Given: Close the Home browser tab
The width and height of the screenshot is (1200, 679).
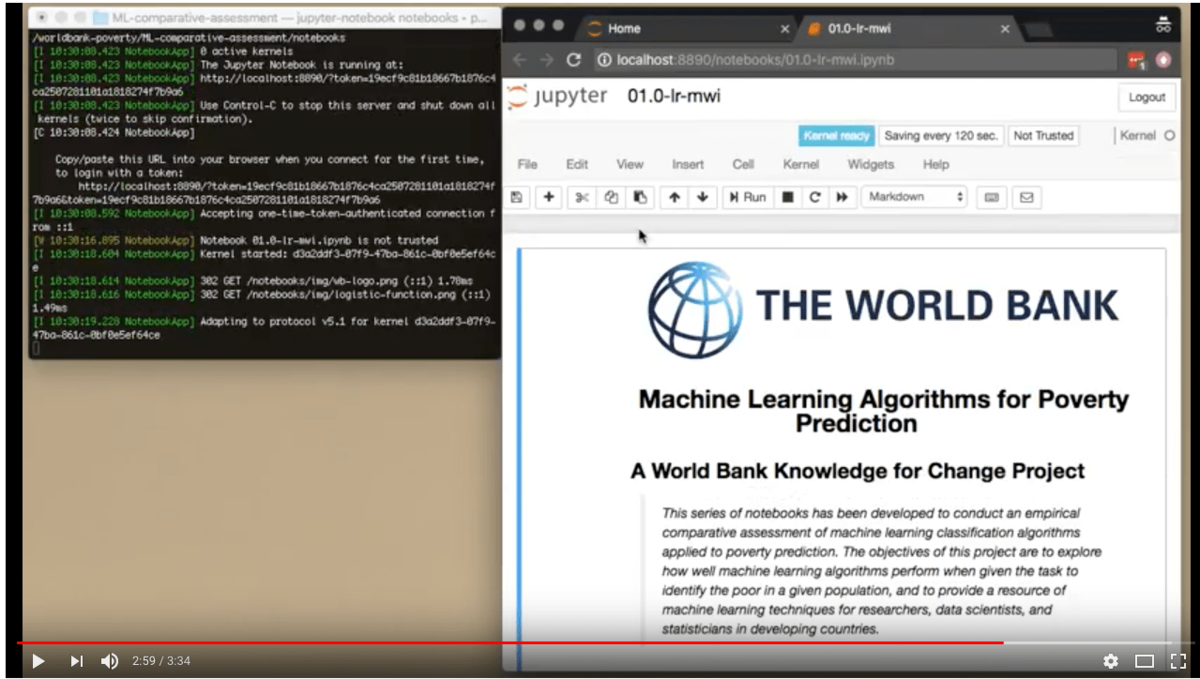Looking at the screenshot, I should click(784, 29).
